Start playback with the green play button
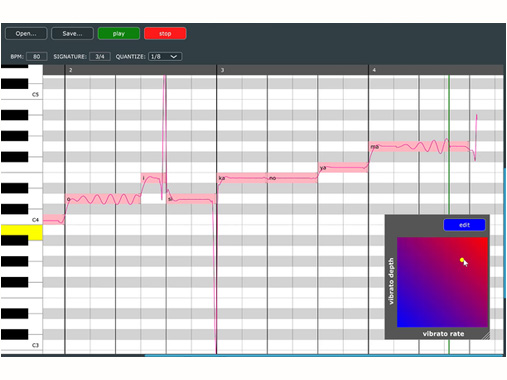 coord(119,34)
